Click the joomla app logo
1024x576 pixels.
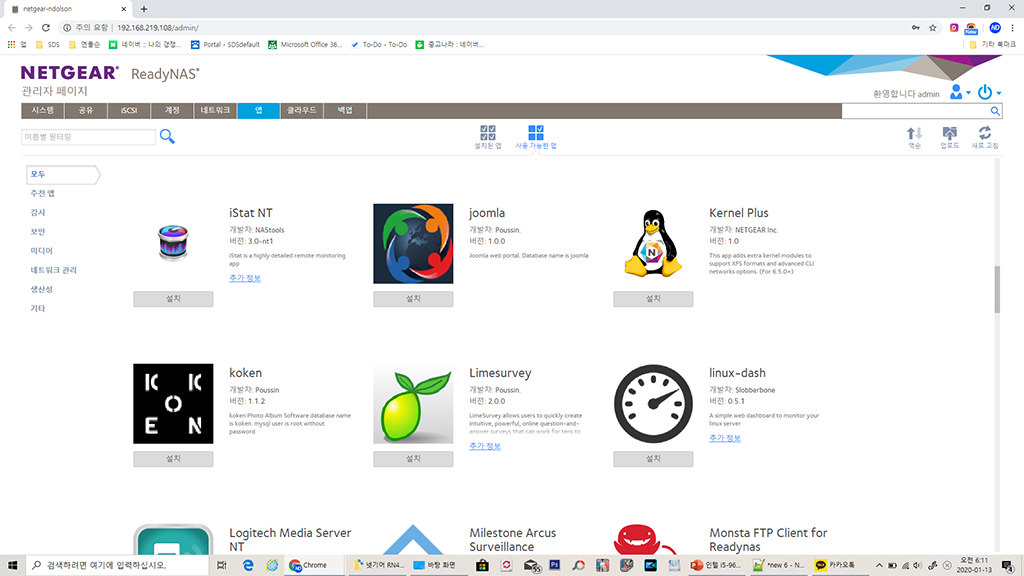(x=413, y=244)
